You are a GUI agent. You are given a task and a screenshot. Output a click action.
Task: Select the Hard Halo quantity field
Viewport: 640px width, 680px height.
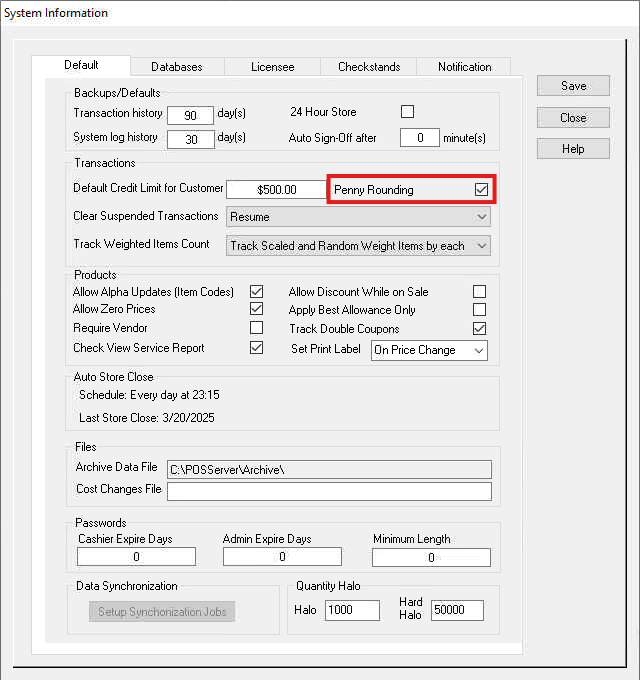[x=457, y=610]
